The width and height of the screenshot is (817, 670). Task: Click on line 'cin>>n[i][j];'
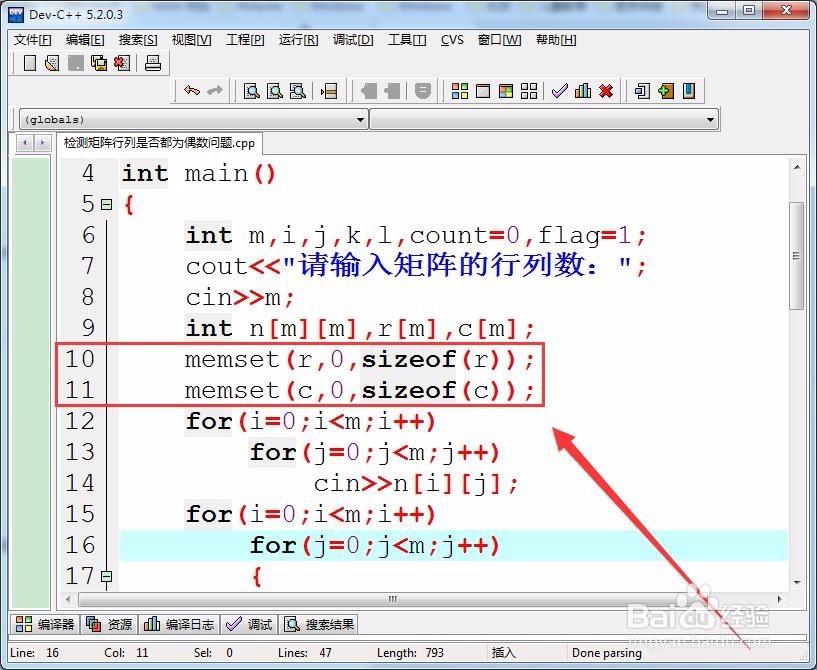pyautogui.click(x=415, y=483)
